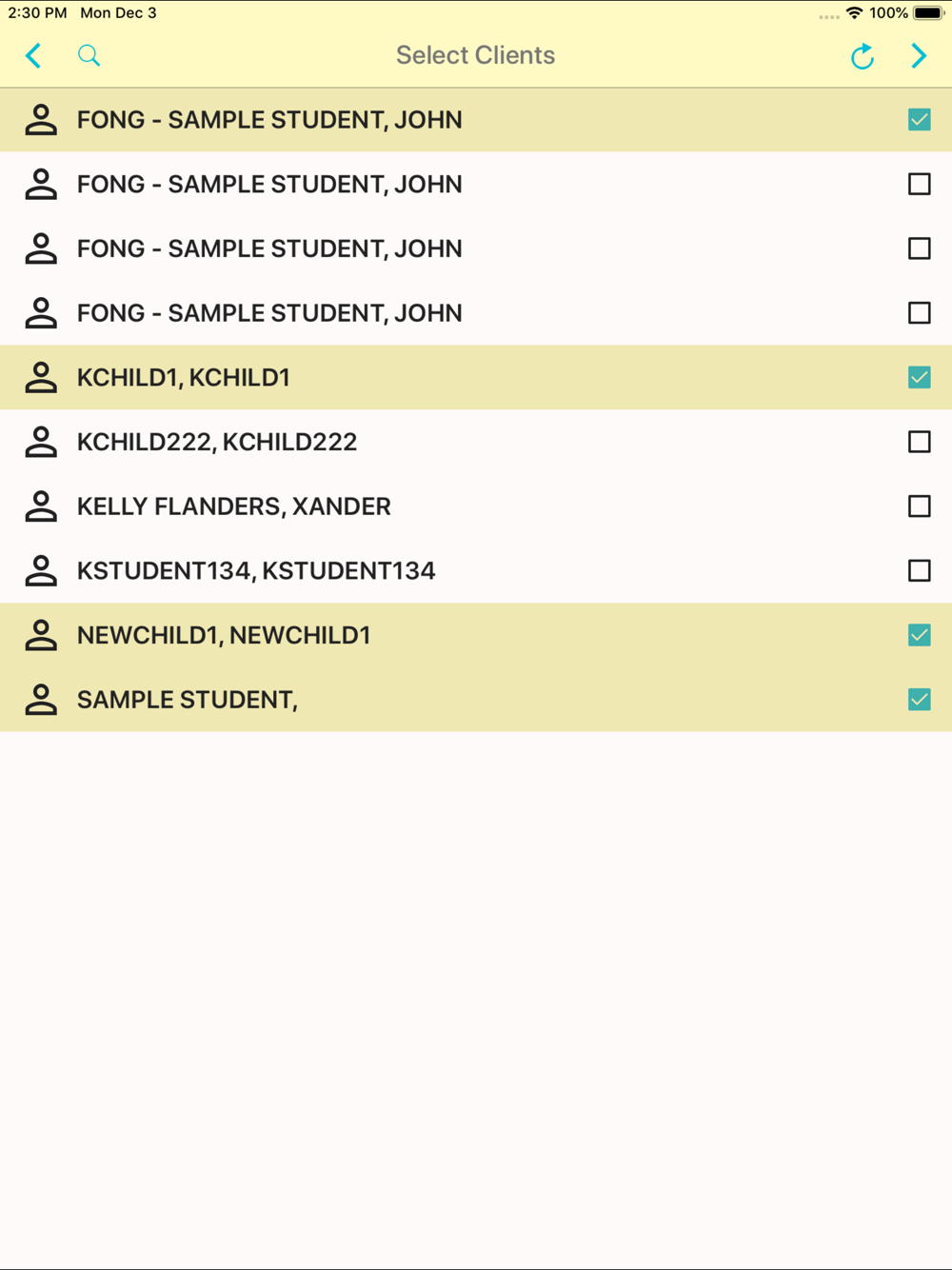Check the box for KCHILD222, KCHILD222
The image size is (952, 1270).
(x=919, y=442)
